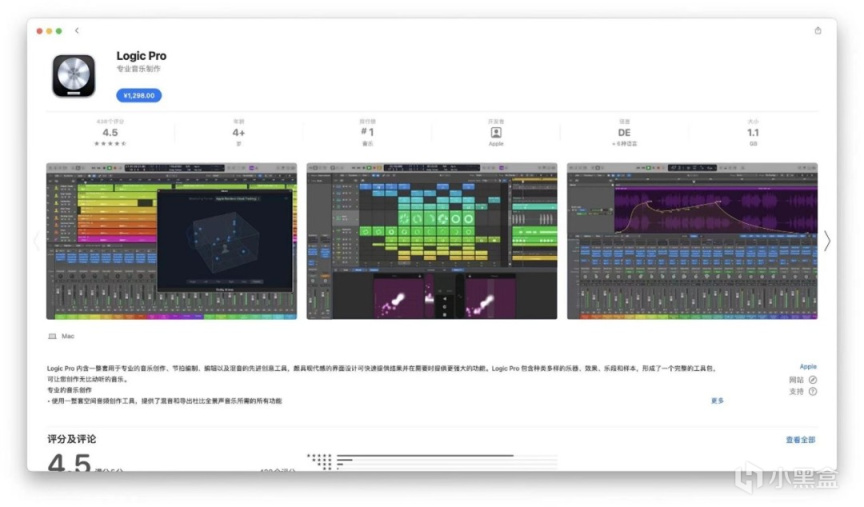Buy Logic Pro for ¥1,298.00
Image resolution: width=864 pixels, height=507 pixels.
[139, 95]
